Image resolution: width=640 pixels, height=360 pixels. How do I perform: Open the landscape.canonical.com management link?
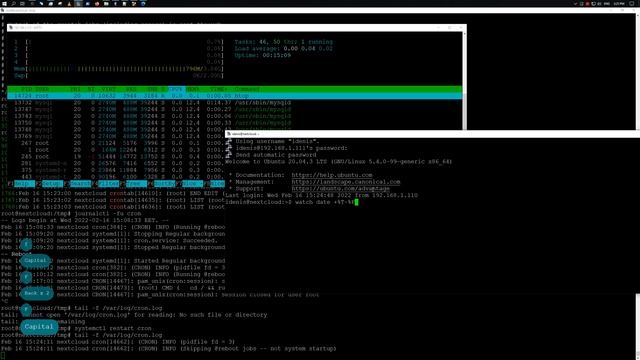pyautogui.click(x=346, y=182)
